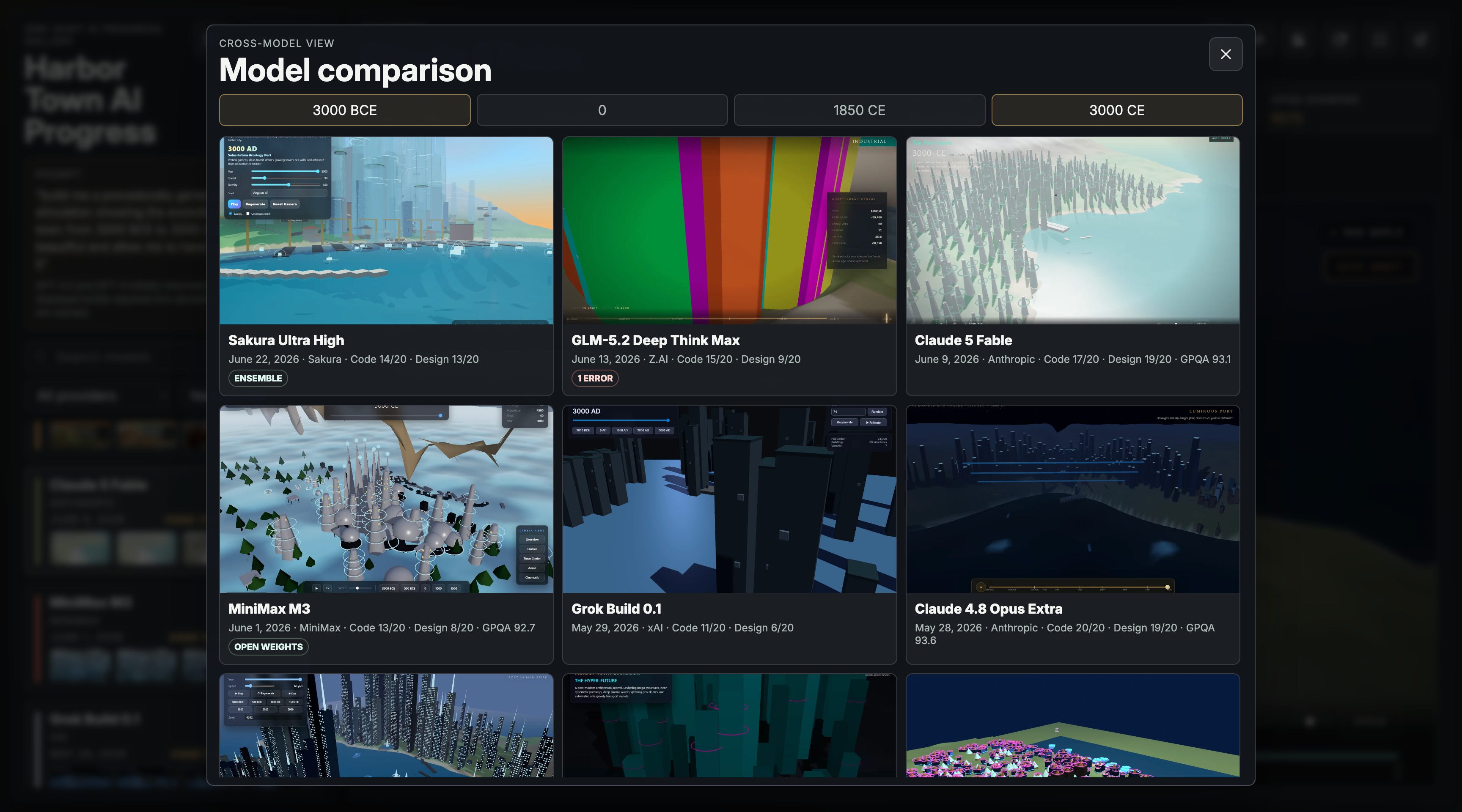
Task: Click the Overview camera view in MiniMax preview
Action: pos(532,540)
